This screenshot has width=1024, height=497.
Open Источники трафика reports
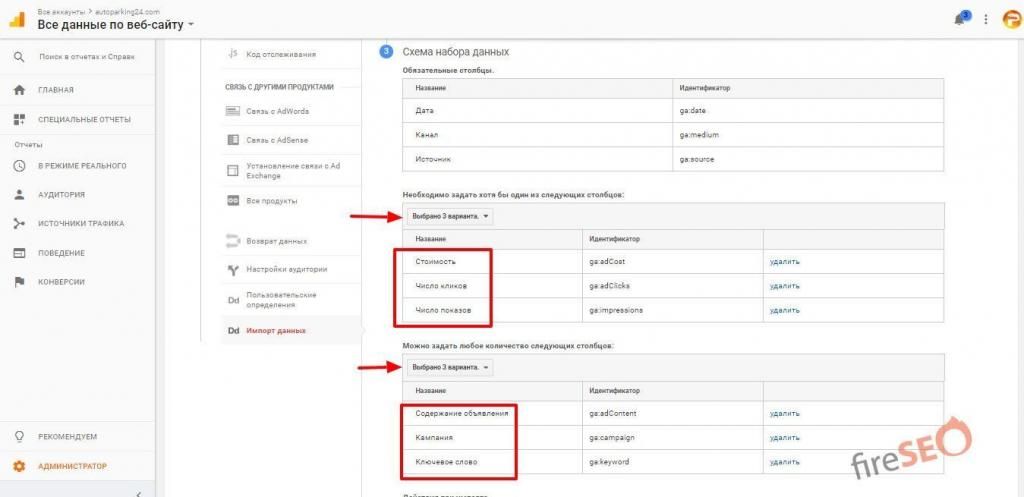[80, 224]
